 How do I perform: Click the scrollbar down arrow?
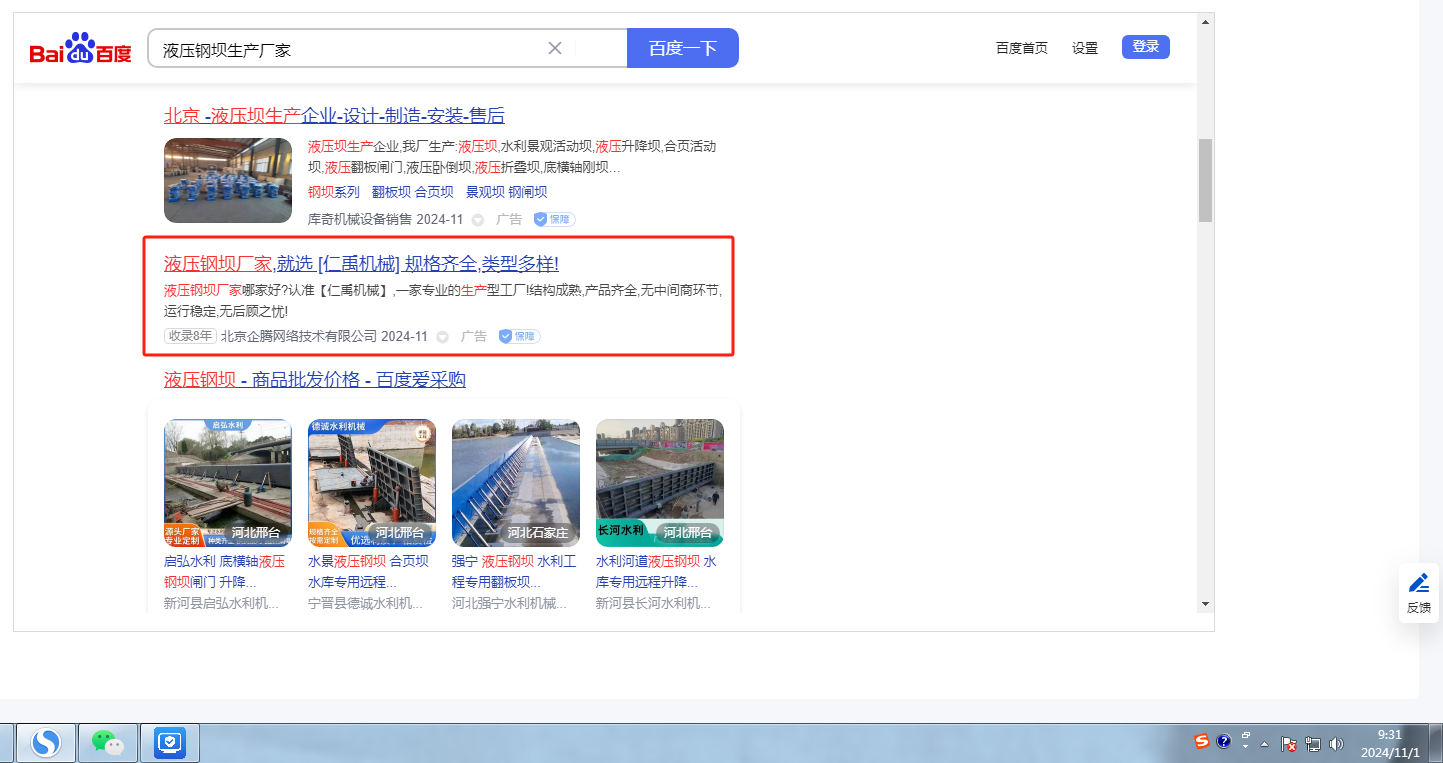pyautogui.click(x=1205, y=604)
